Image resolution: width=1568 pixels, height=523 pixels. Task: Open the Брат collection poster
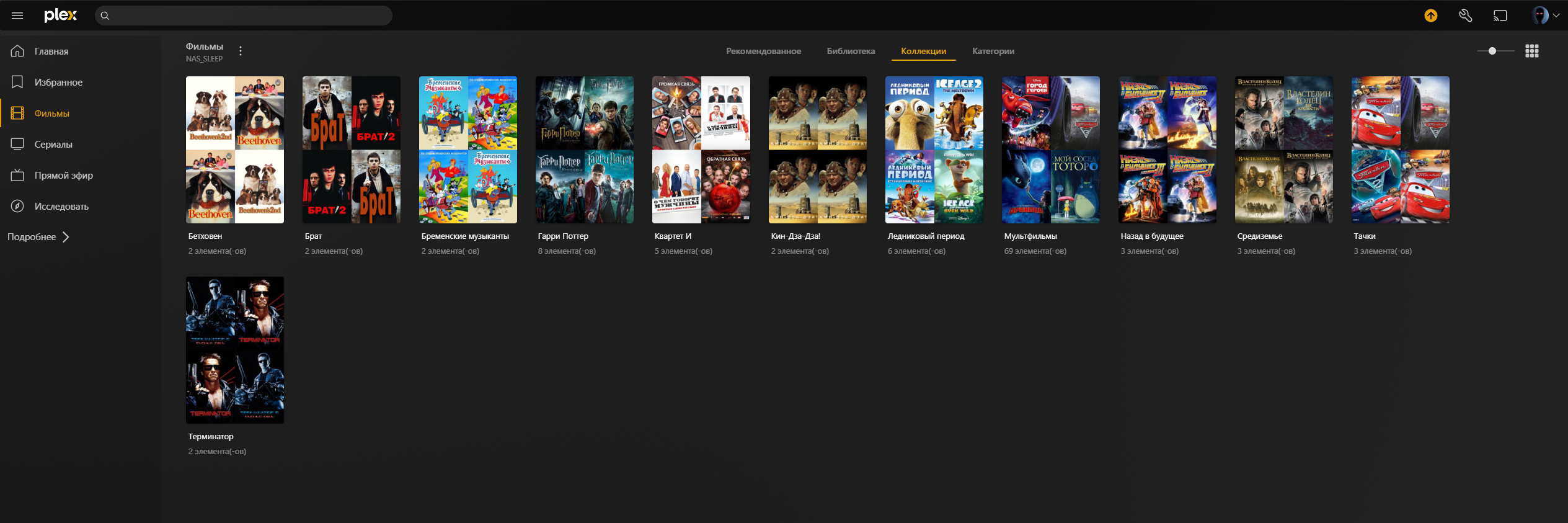[352, 150]
